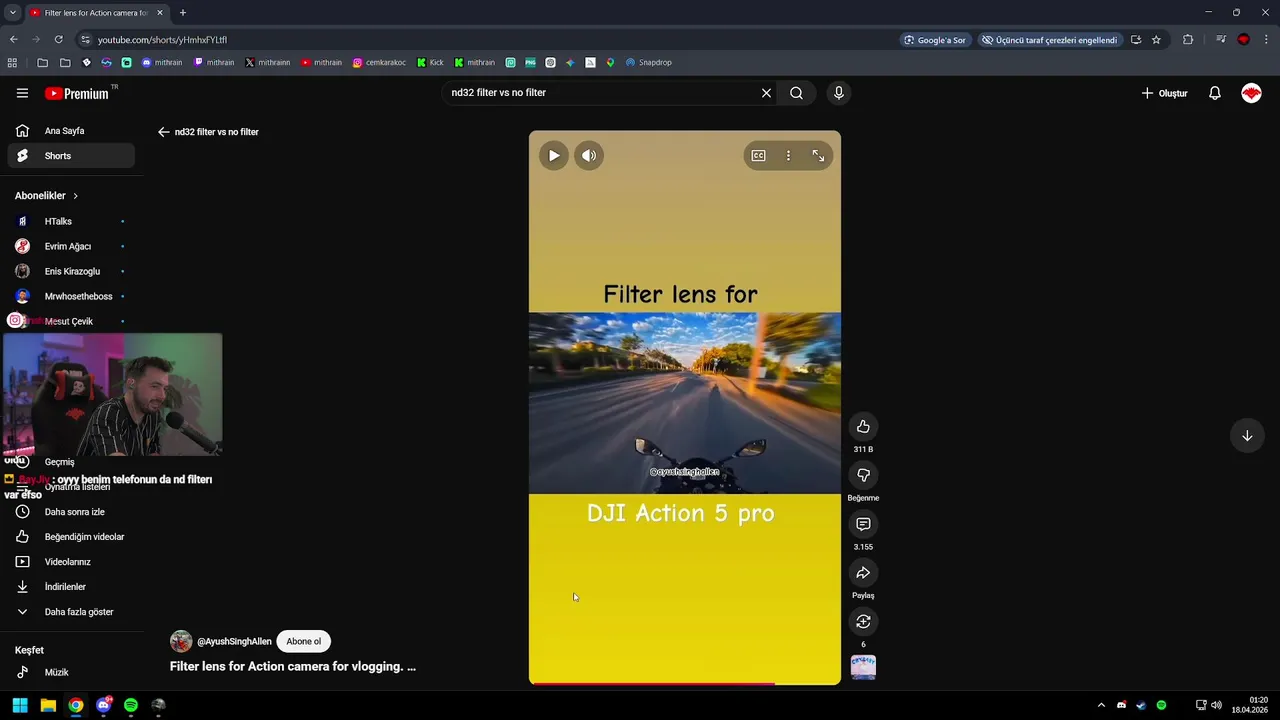Image resolution: width=1280 pixels, height=720 pixels.
Task: Like the Short with thumbs up
Action: pos(863,427)
